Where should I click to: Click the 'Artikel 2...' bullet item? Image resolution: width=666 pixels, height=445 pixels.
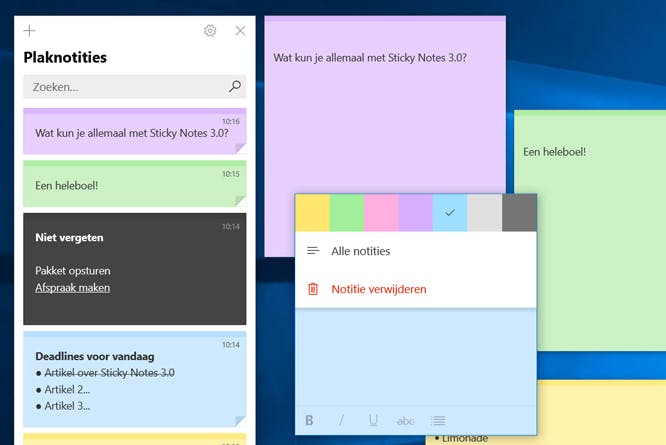point(67,389)
